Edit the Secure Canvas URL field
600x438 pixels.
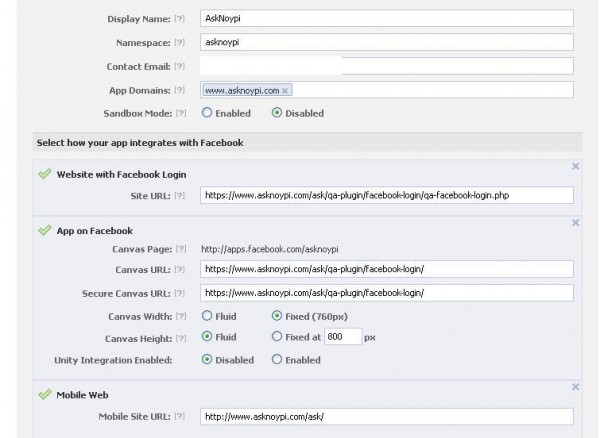pos(386,293)
